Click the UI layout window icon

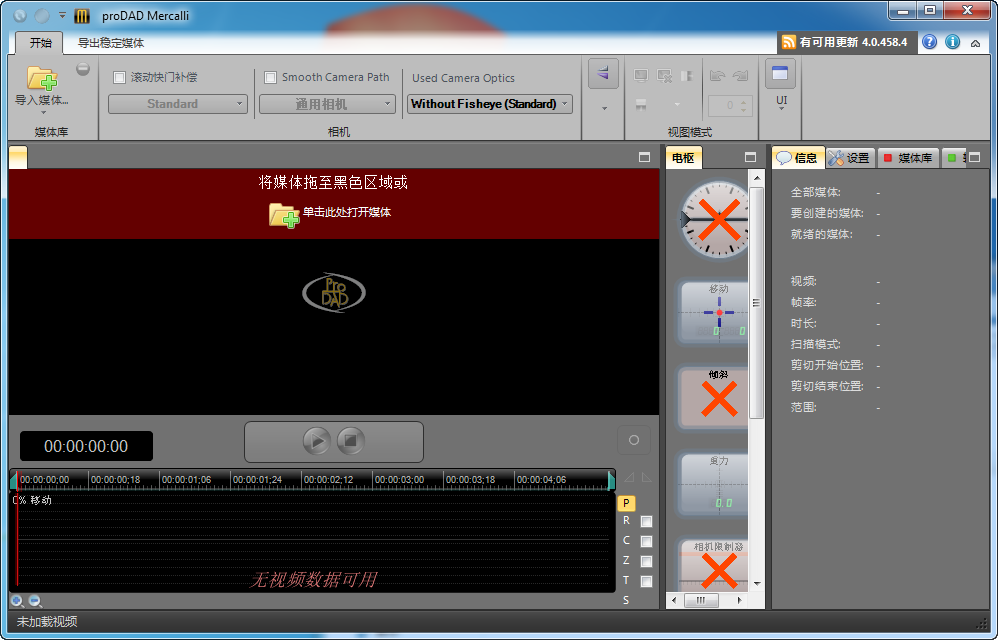pos(780,74)
